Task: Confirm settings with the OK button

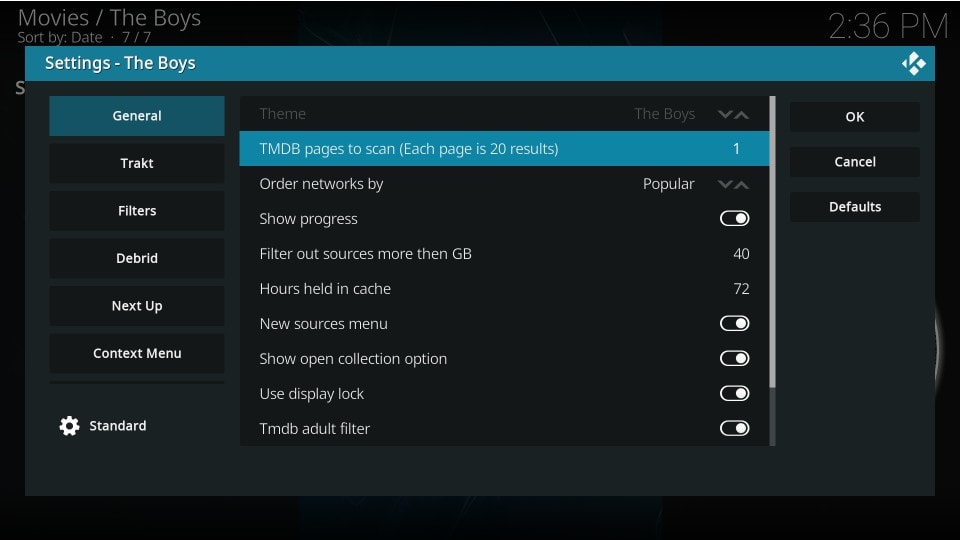Action: (x=855, y=117)
